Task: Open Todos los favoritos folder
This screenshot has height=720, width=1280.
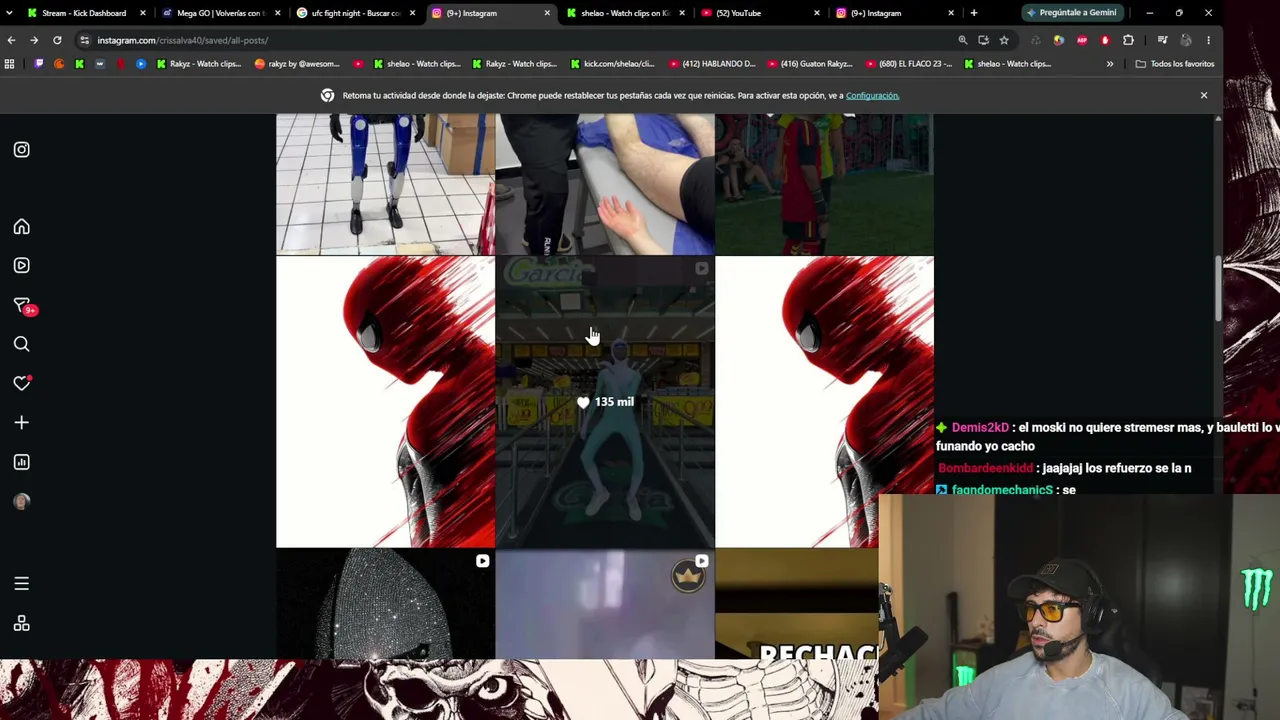Action: coord(1175,64)
